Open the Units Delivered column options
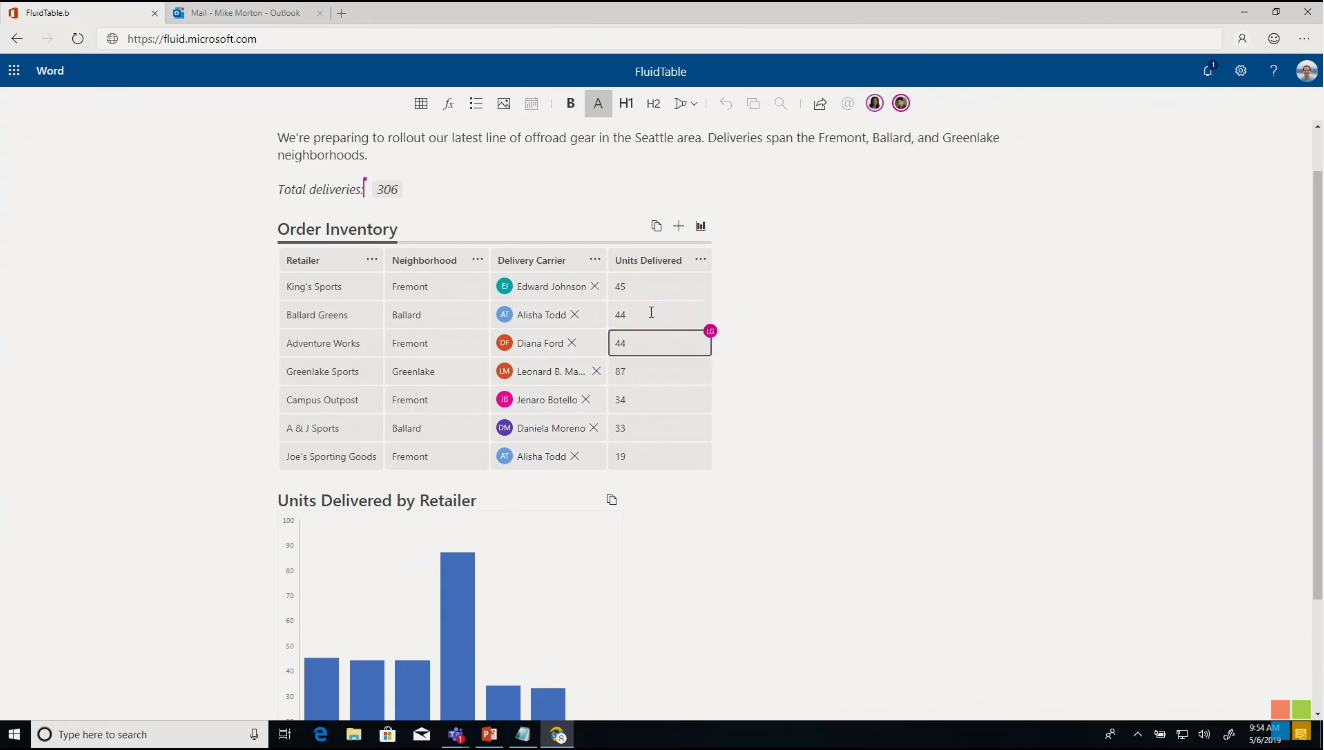This screenshot has width=1324, height=750. tap(700, 260)
